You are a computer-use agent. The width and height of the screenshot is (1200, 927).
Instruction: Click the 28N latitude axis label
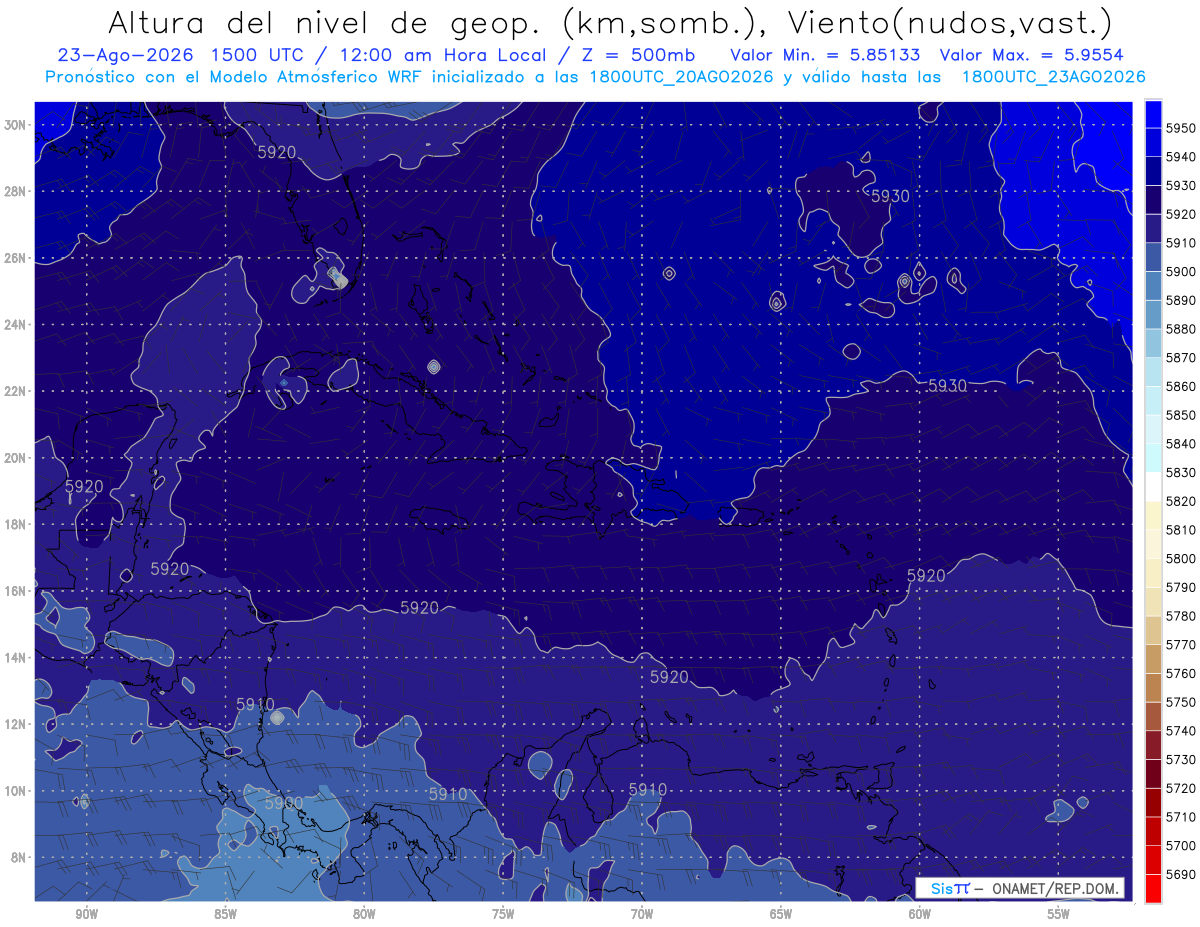click(14, 191)
